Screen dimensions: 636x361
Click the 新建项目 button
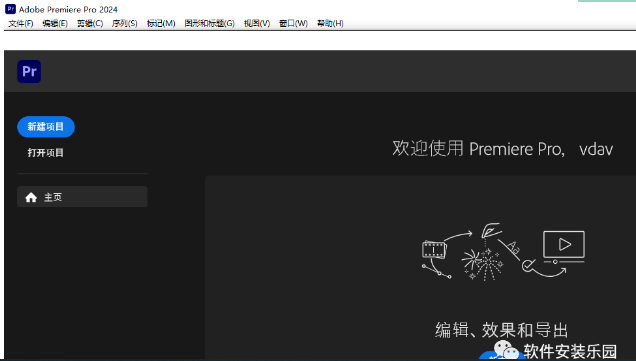(x=46, y=127)
